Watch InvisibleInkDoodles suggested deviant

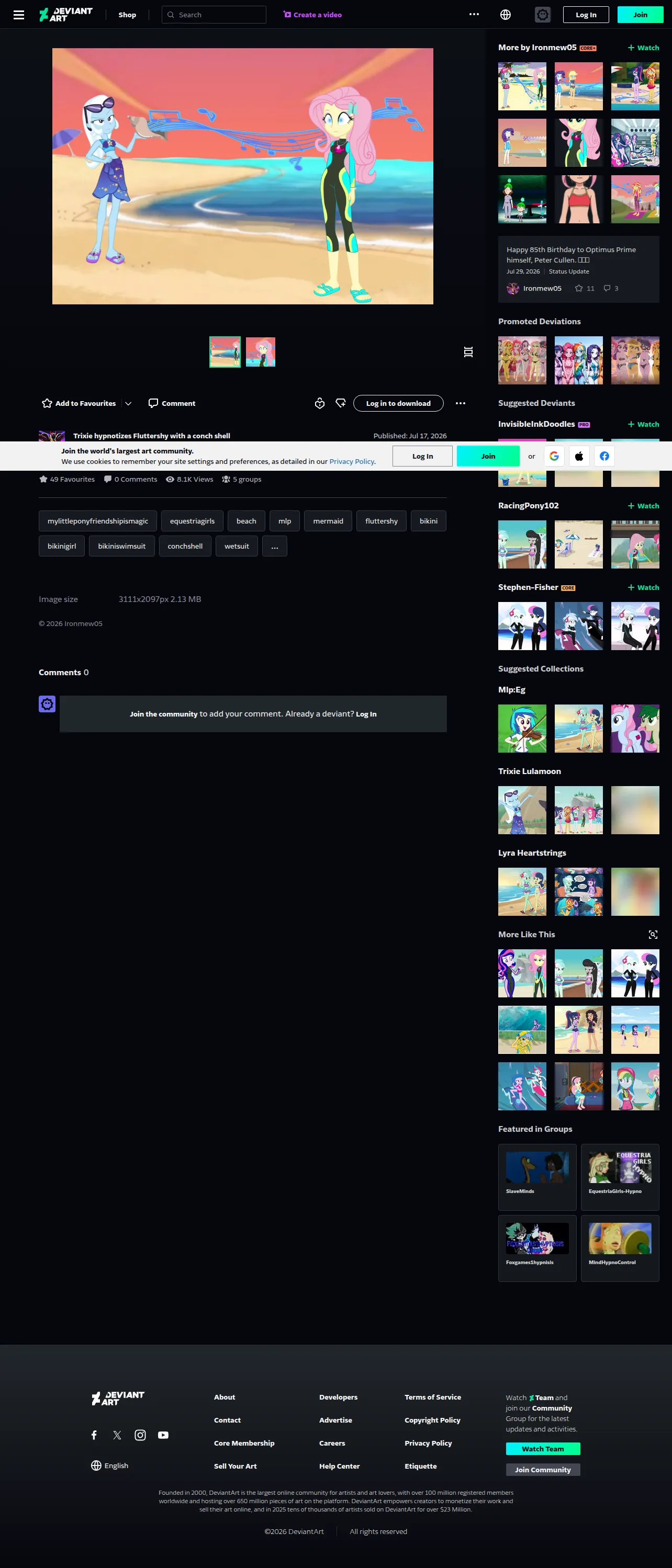coord(643,424)
